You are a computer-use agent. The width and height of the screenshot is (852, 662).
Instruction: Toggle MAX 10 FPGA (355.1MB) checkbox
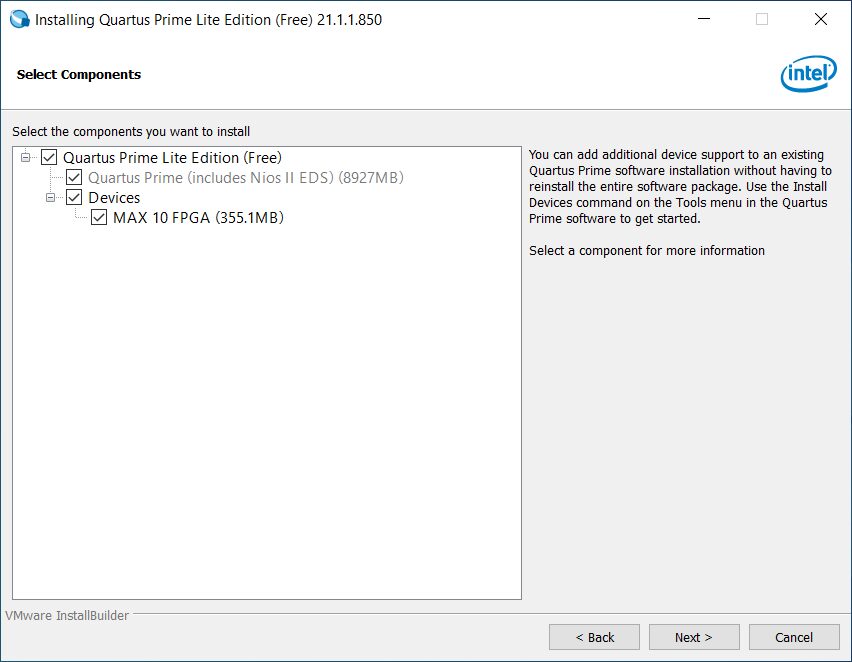[x=99, y=217]
